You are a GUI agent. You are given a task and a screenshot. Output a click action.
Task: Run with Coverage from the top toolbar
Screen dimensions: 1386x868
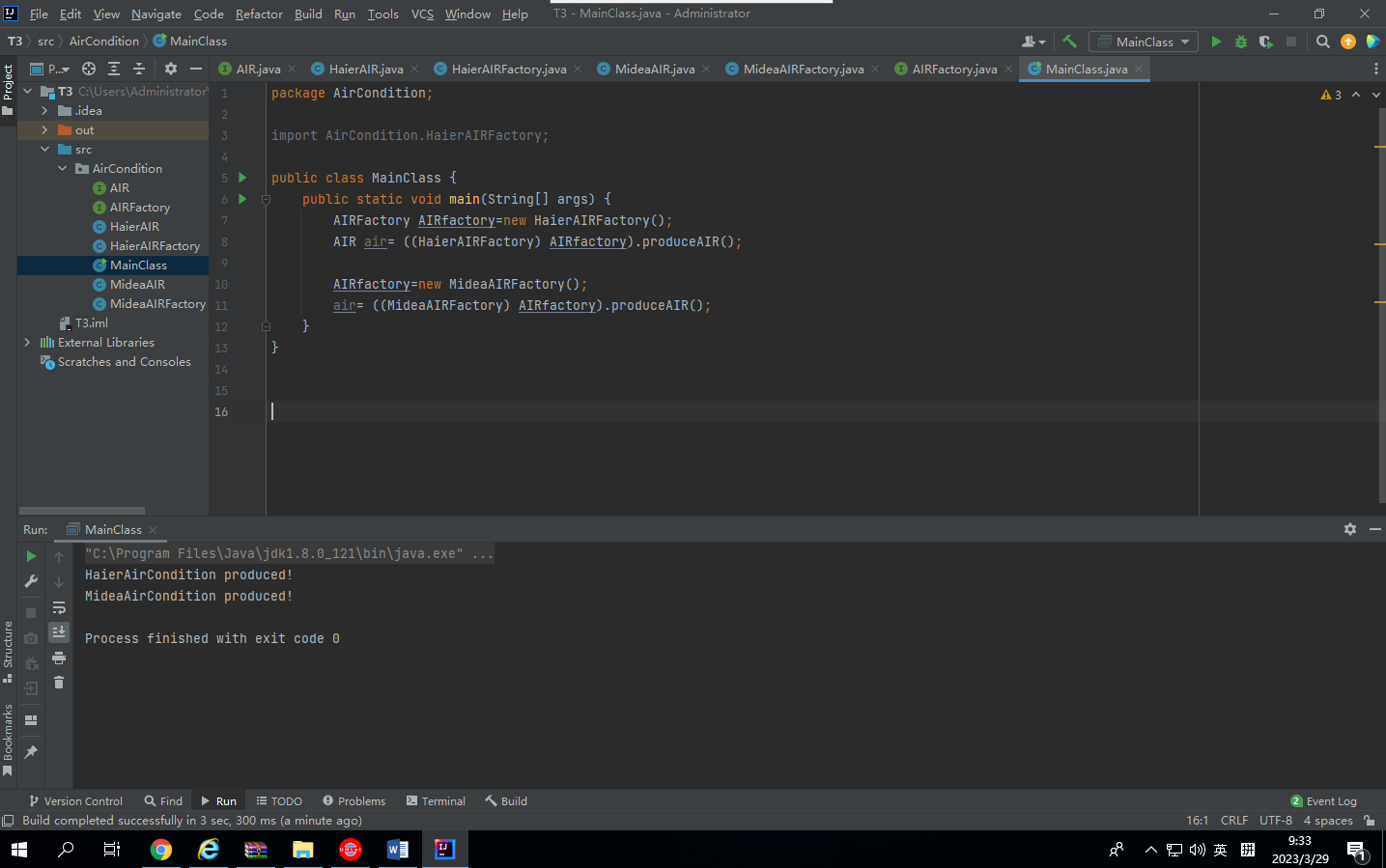[1265, 42]
